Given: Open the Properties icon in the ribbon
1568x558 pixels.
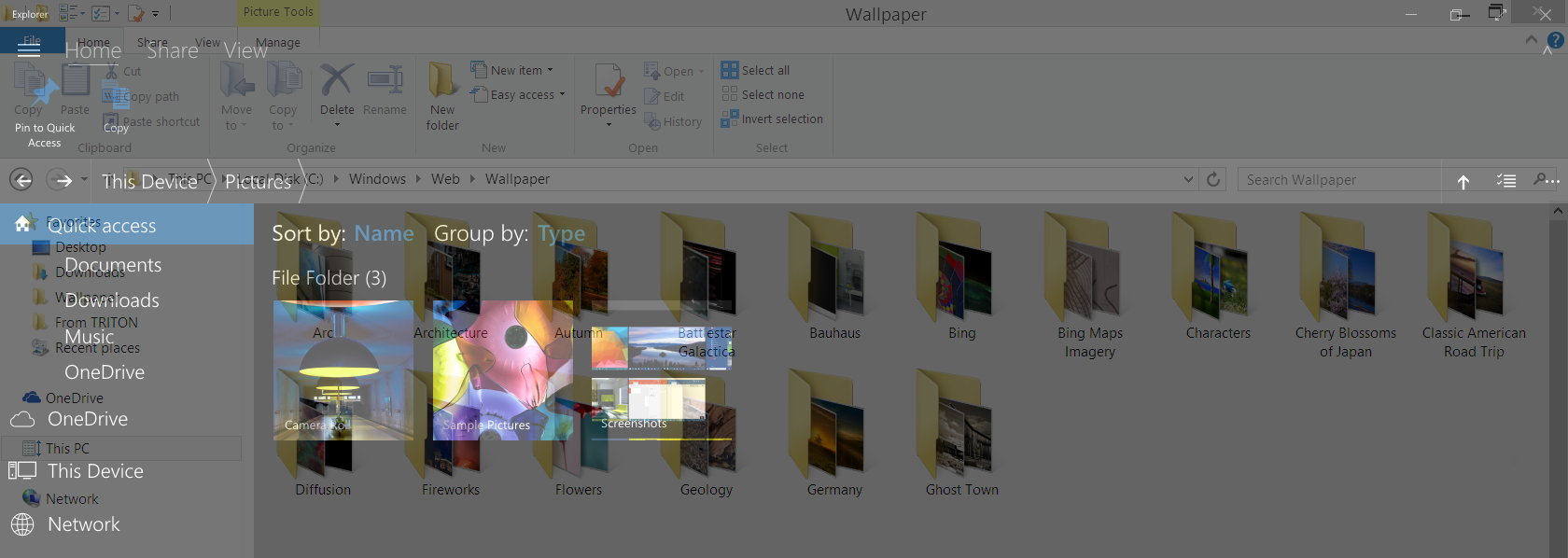Looking at the screenshot, I should [x=609, y=81].
